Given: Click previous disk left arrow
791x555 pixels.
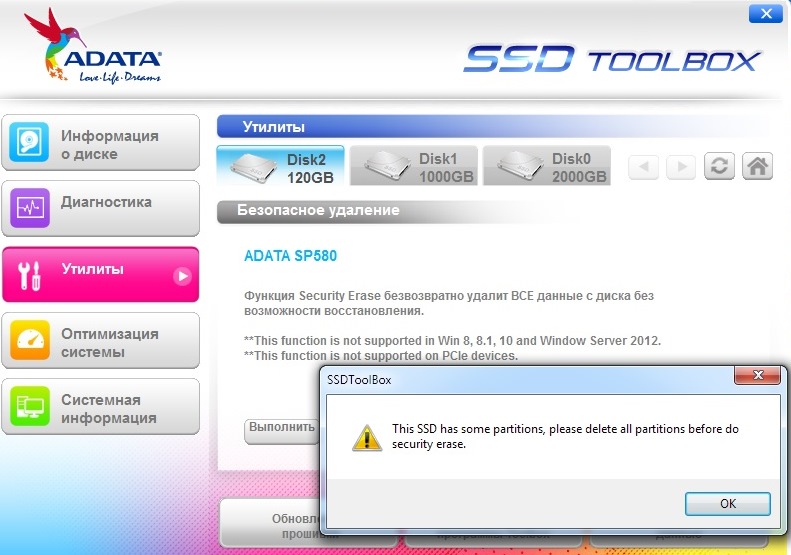Looking at the screenshot, I should point(643,166).
